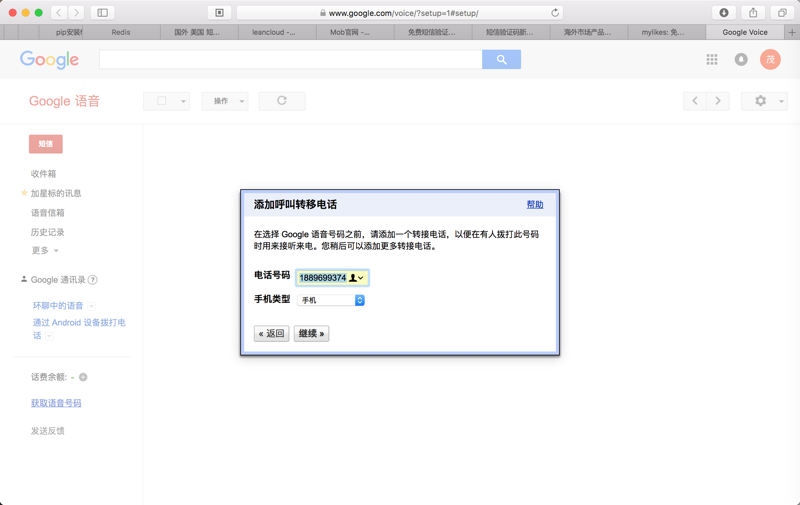The image size is (800, 505).
Task: Open the account avatar menu
Action: click(x=770, y=60)
